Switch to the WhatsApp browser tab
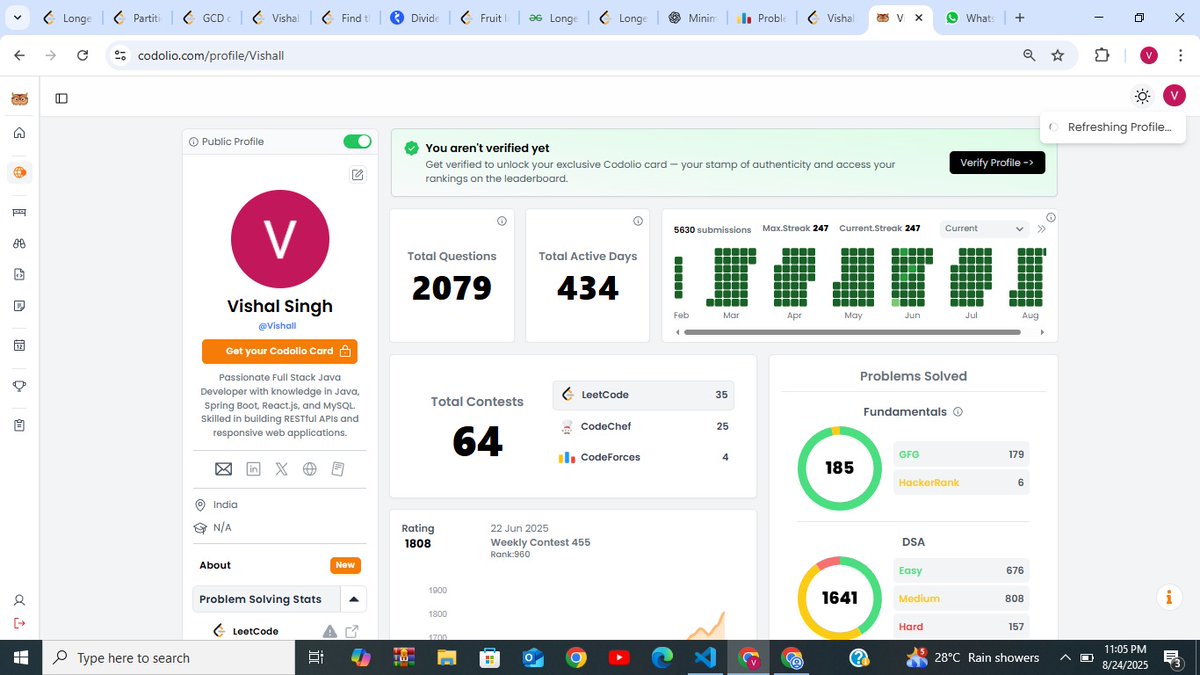1200x675 pixels. 970,18
